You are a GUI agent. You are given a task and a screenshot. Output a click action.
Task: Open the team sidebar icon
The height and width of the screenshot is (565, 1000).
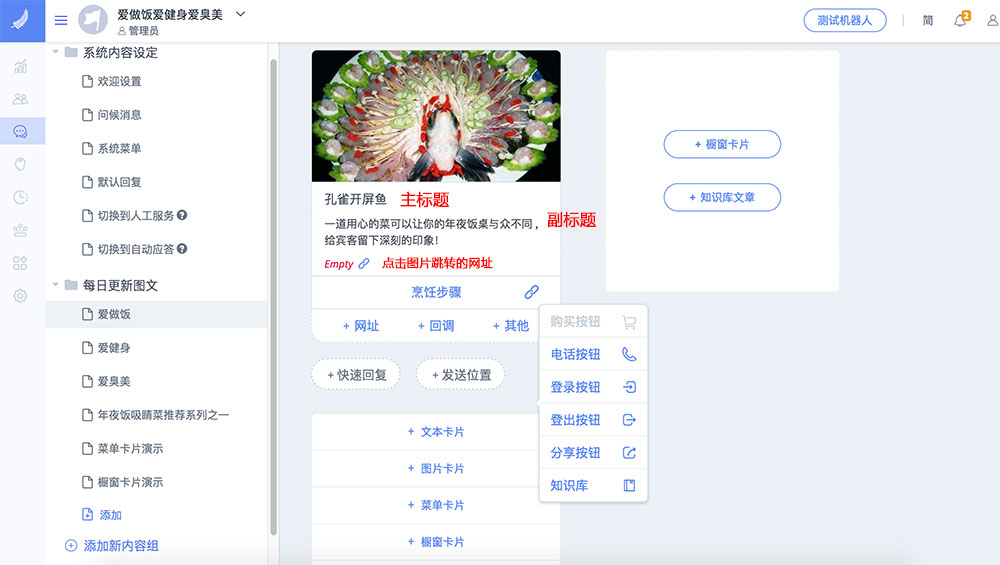(20, 230)
